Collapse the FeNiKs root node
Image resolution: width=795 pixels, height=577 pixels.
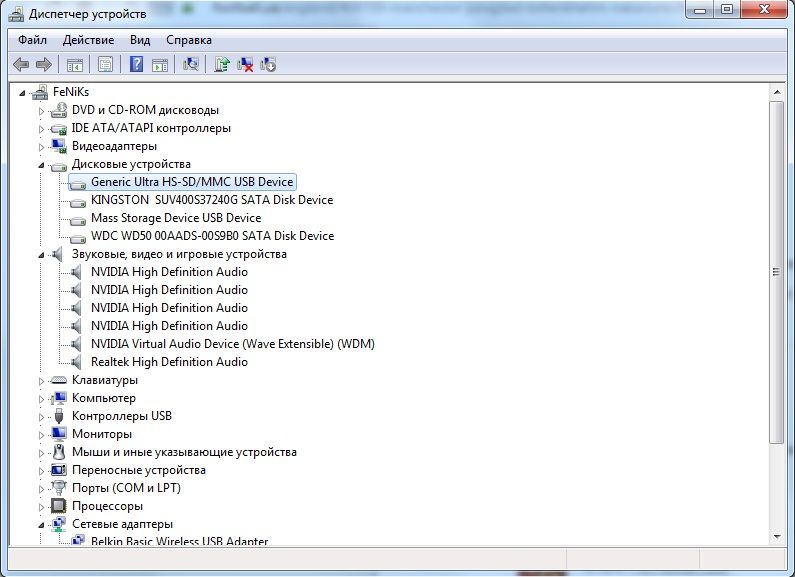(x=22, y=93)
